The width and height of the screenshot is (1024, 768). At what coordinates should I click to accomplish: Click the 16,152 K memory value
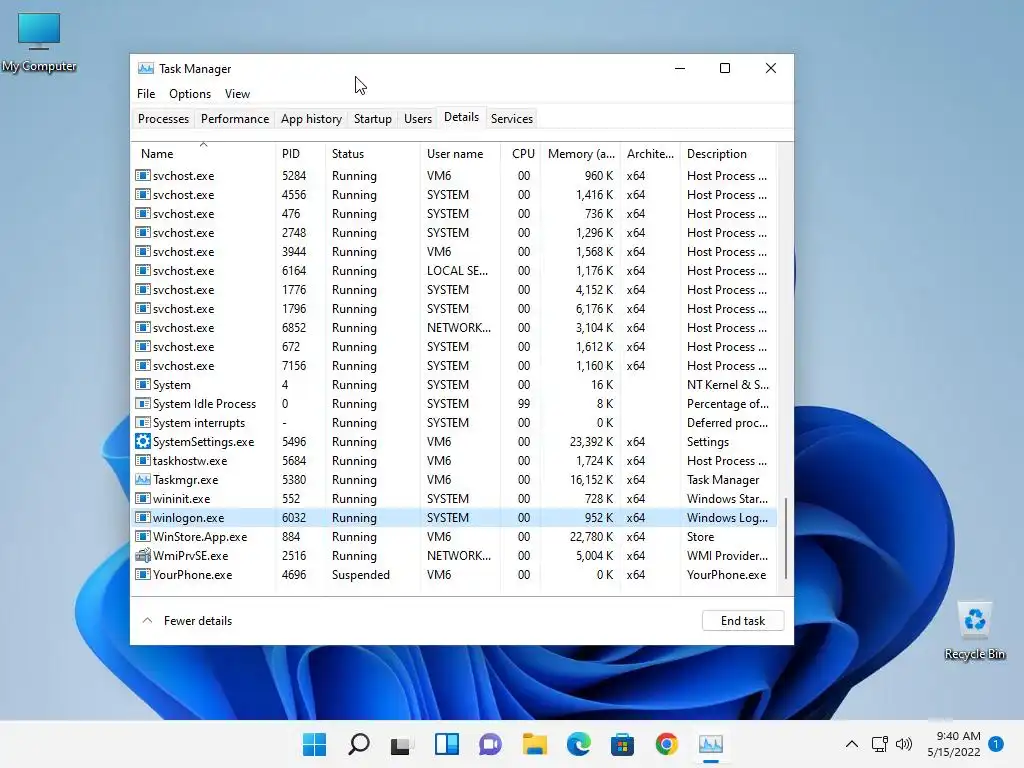click(x=591, y=479)
